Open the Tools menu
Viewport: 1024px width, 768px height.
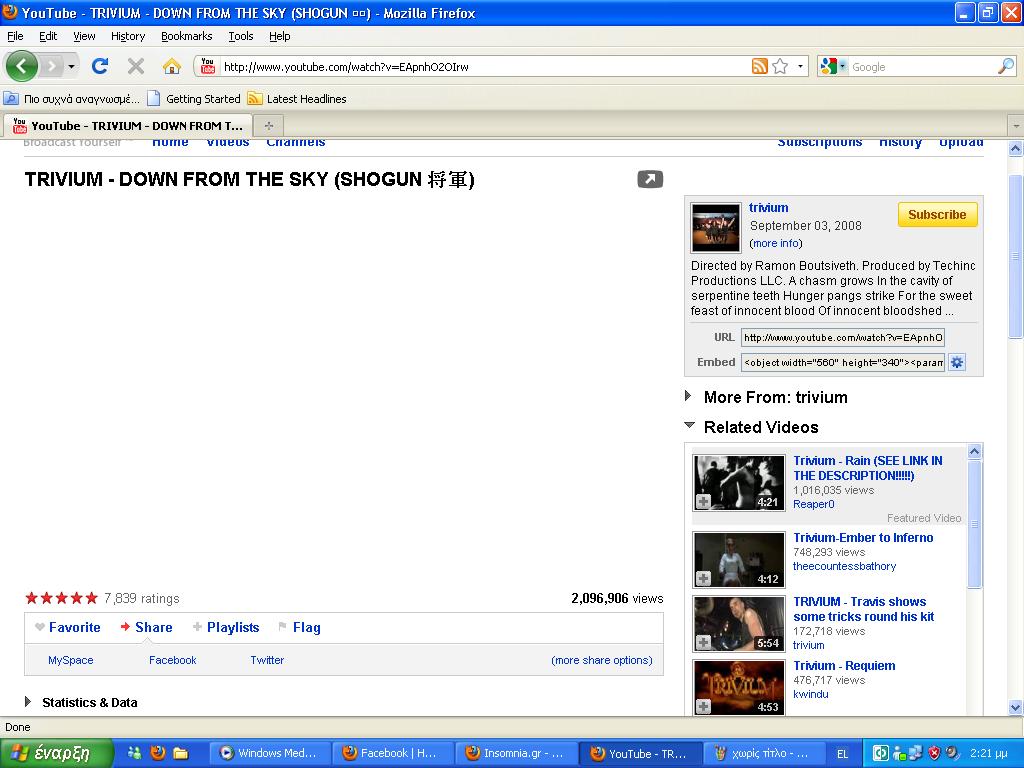point(241,36)
